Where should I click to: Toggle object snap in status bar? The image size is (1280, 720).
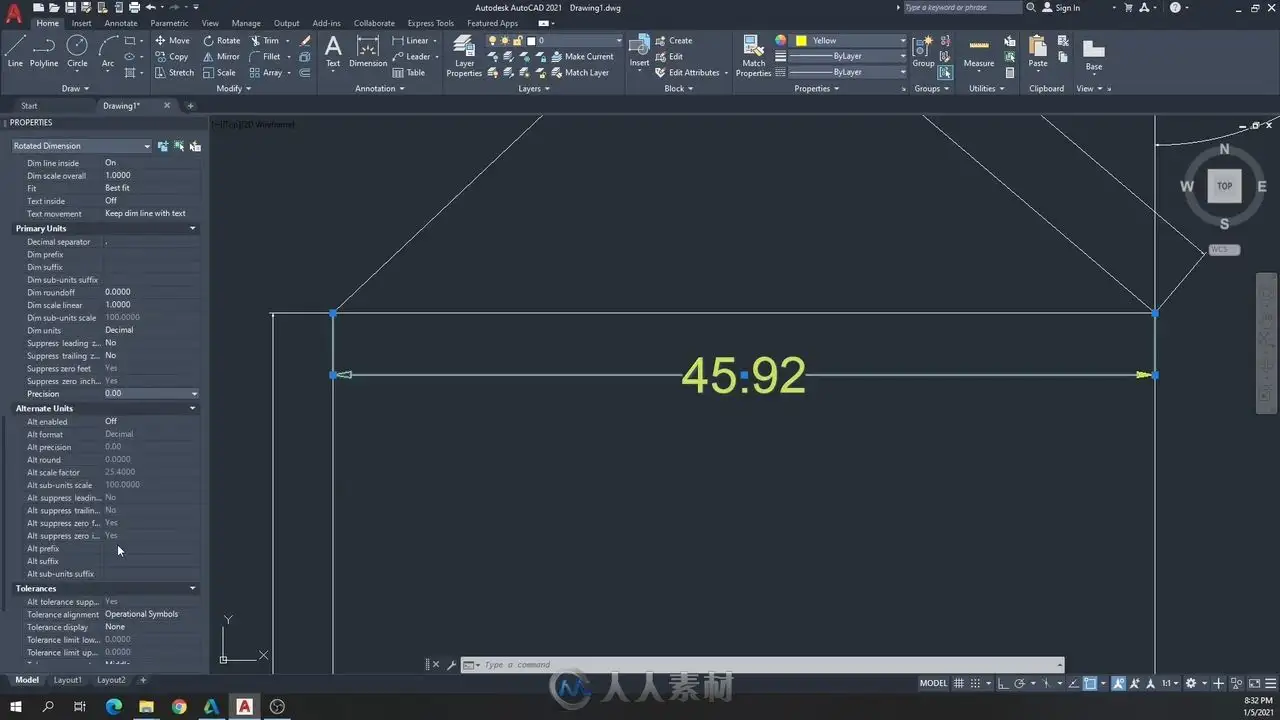[1090, 684]
